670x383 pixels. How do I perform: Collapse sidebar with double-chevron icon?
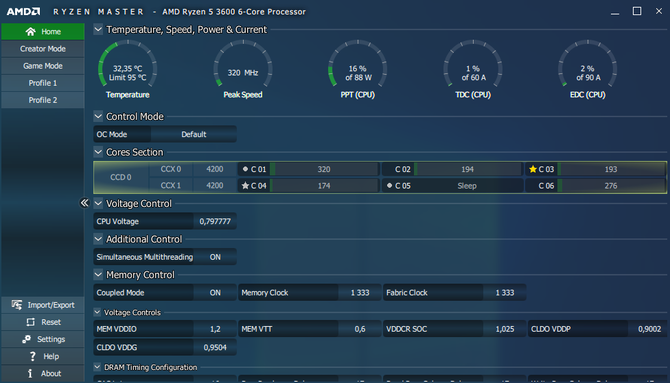[84, 203]
